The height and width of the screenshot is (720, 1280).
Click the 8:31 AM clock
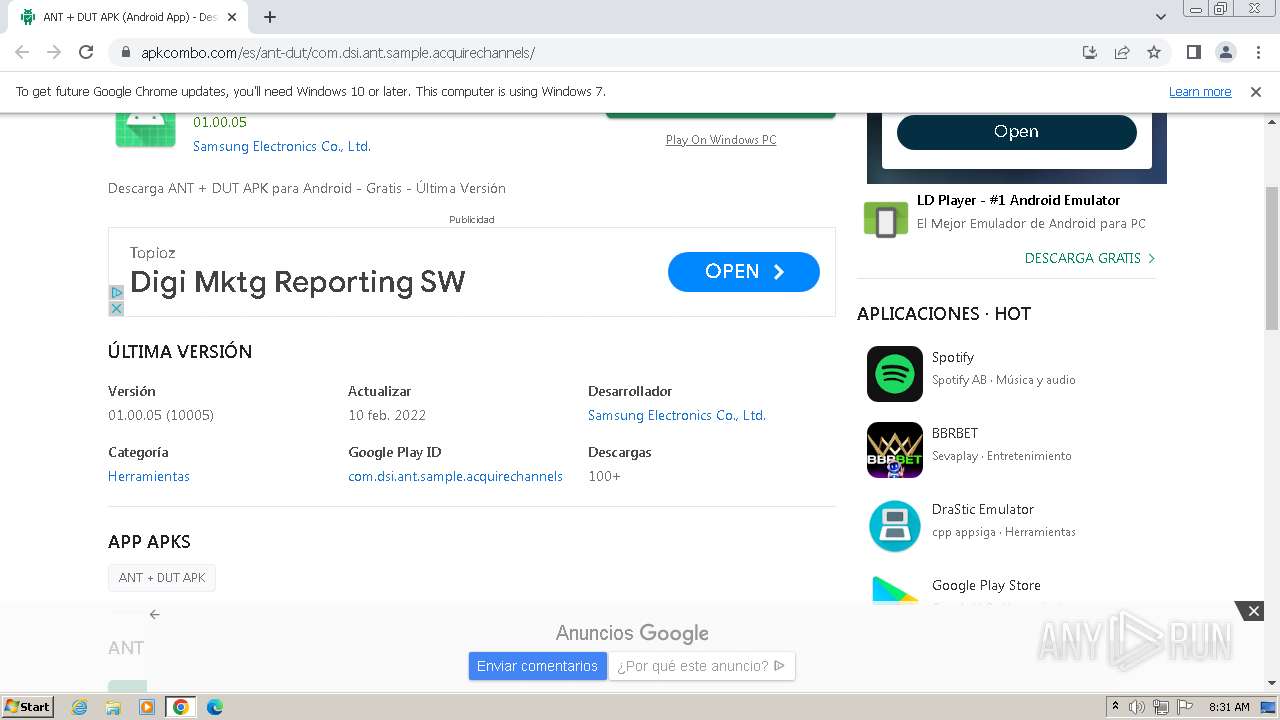[1229, 707]
